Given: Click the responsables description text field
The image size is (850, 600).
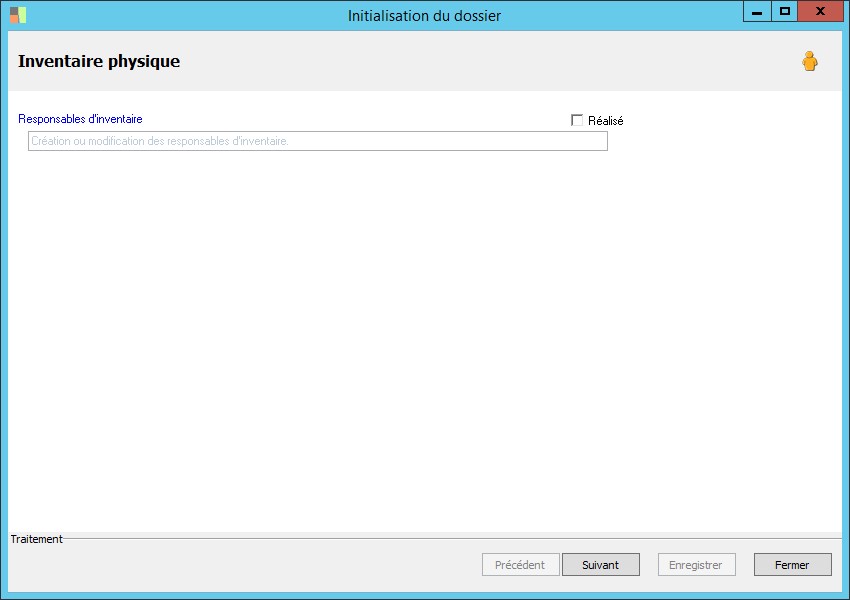Looking at the screenshot, I should tap(318, 141).
